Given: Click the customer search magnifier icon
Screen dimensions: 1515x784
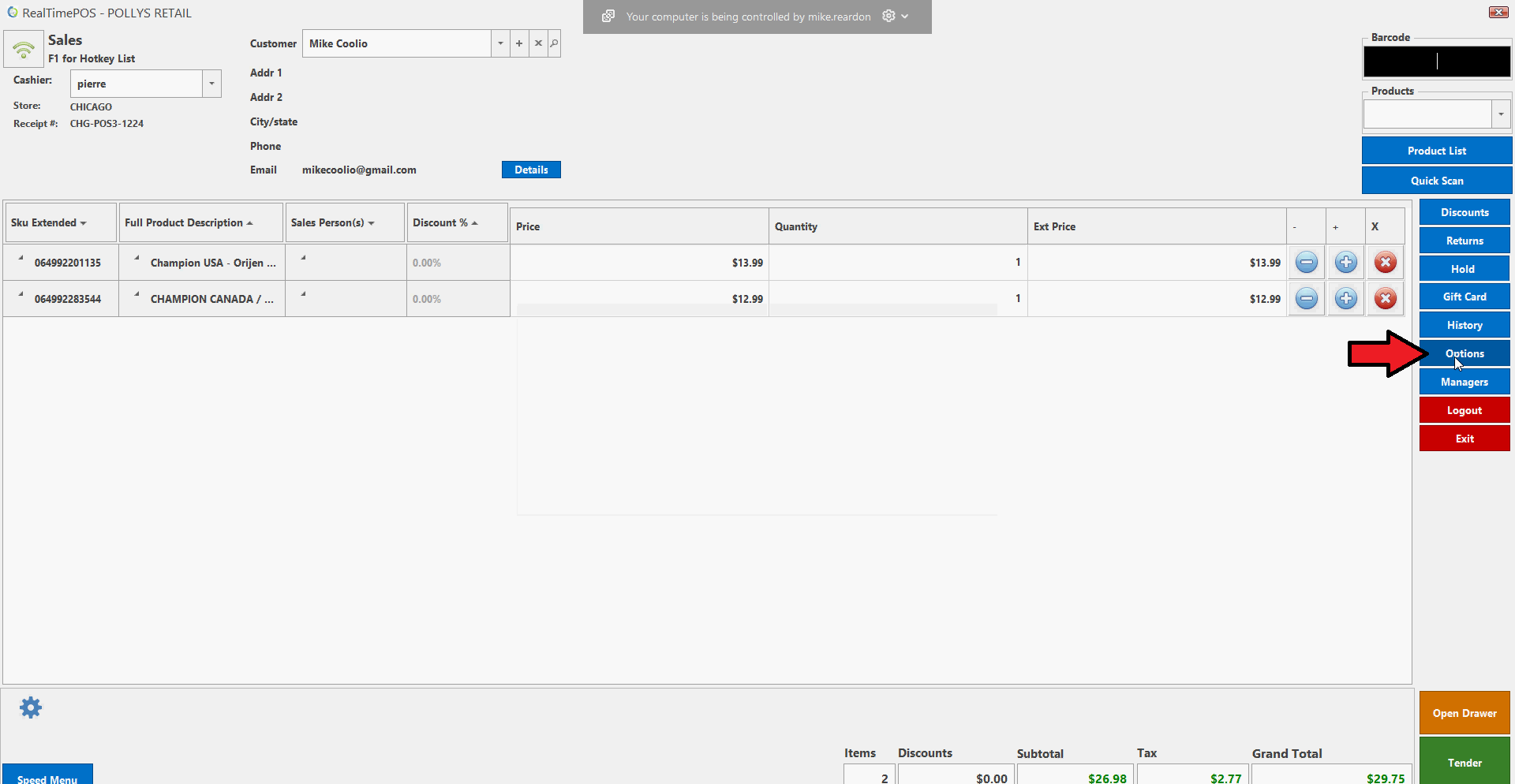Looking at the screenshot, I should pos(555,43).
